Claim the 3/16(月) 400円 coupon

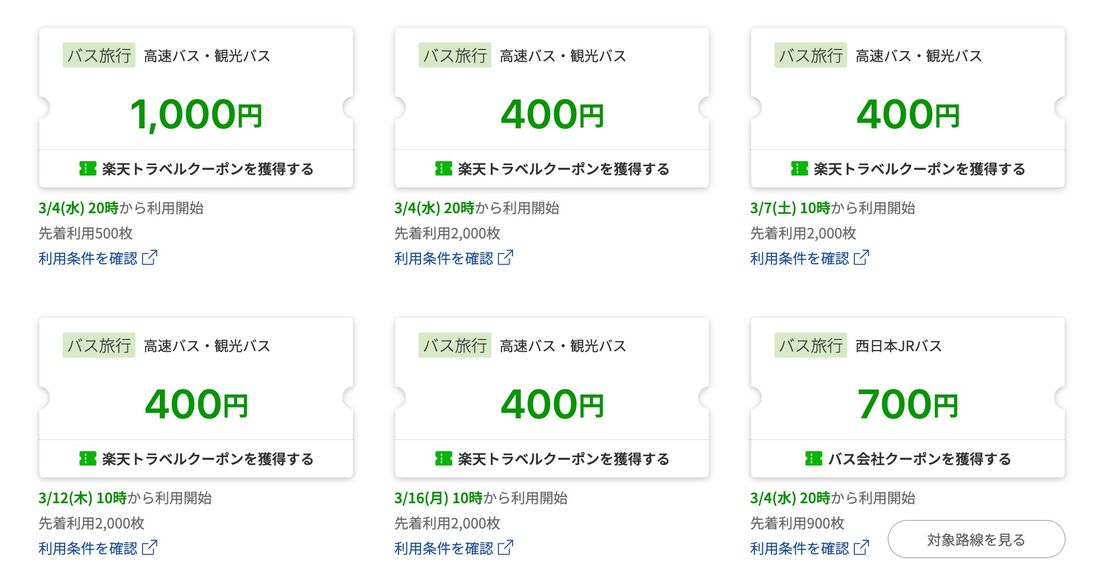(552, 458)
